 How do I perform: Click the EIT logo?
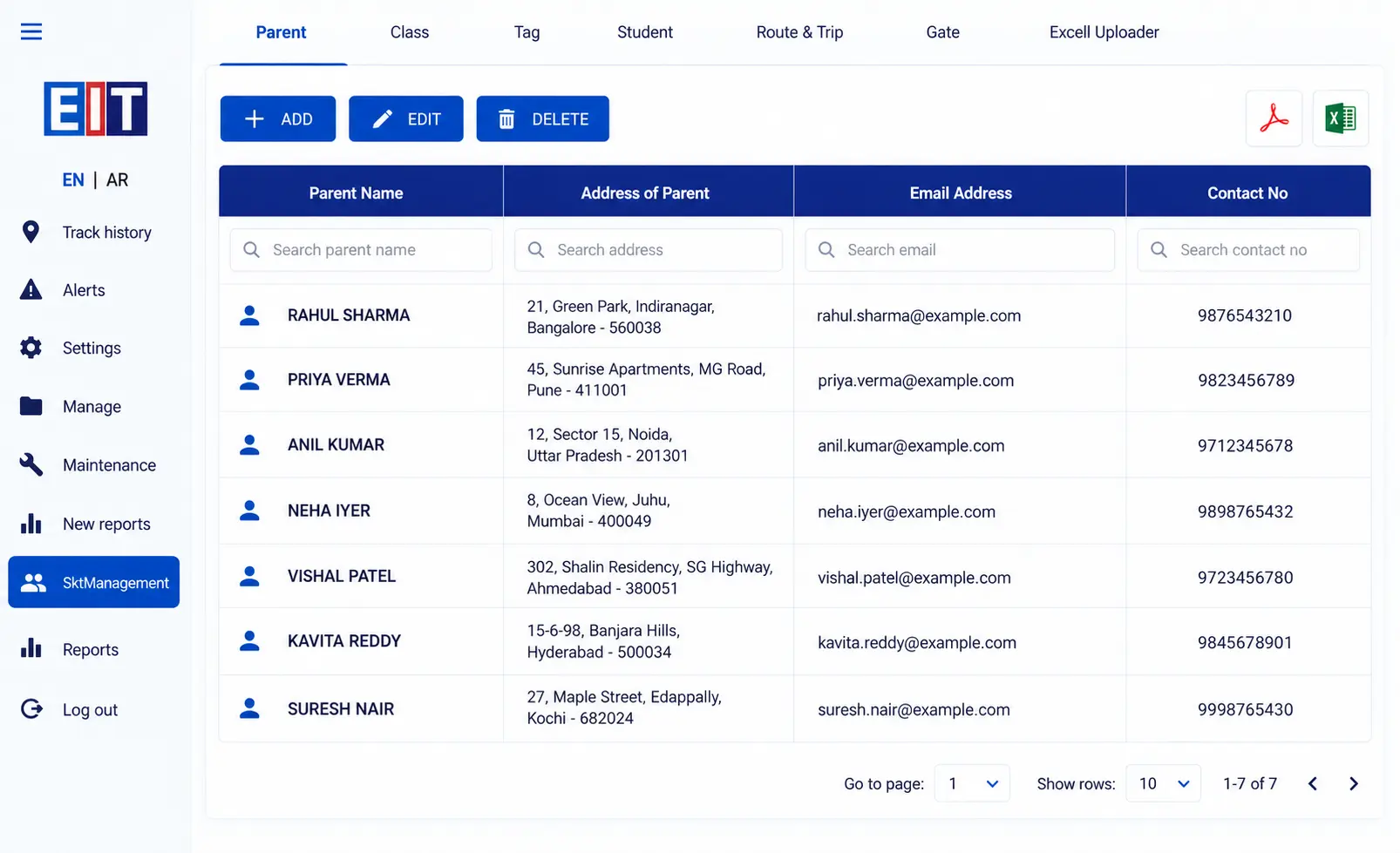click(96, 109)
